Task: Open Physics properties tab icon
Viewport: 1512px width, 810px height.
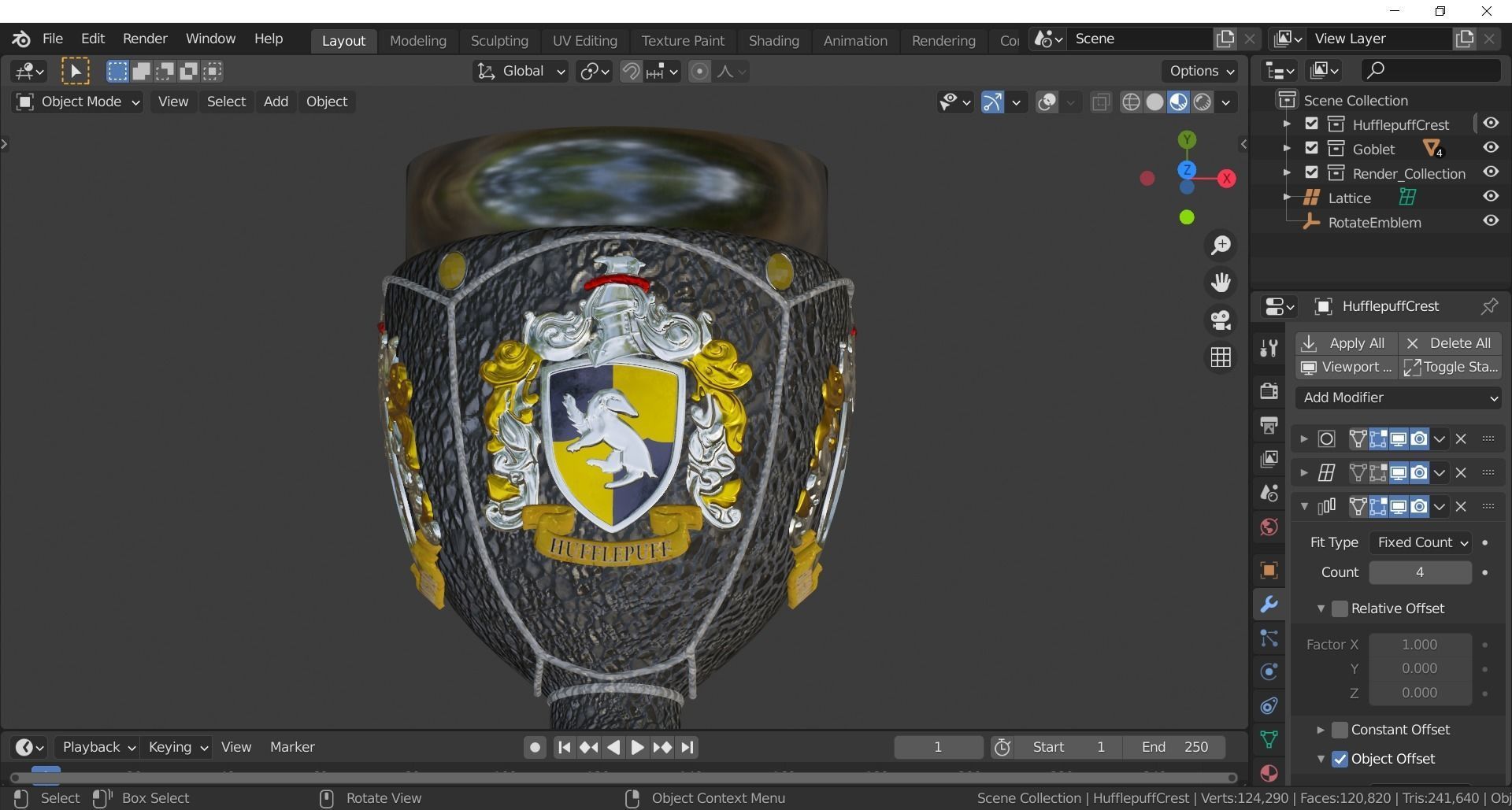Action: 1269,672
